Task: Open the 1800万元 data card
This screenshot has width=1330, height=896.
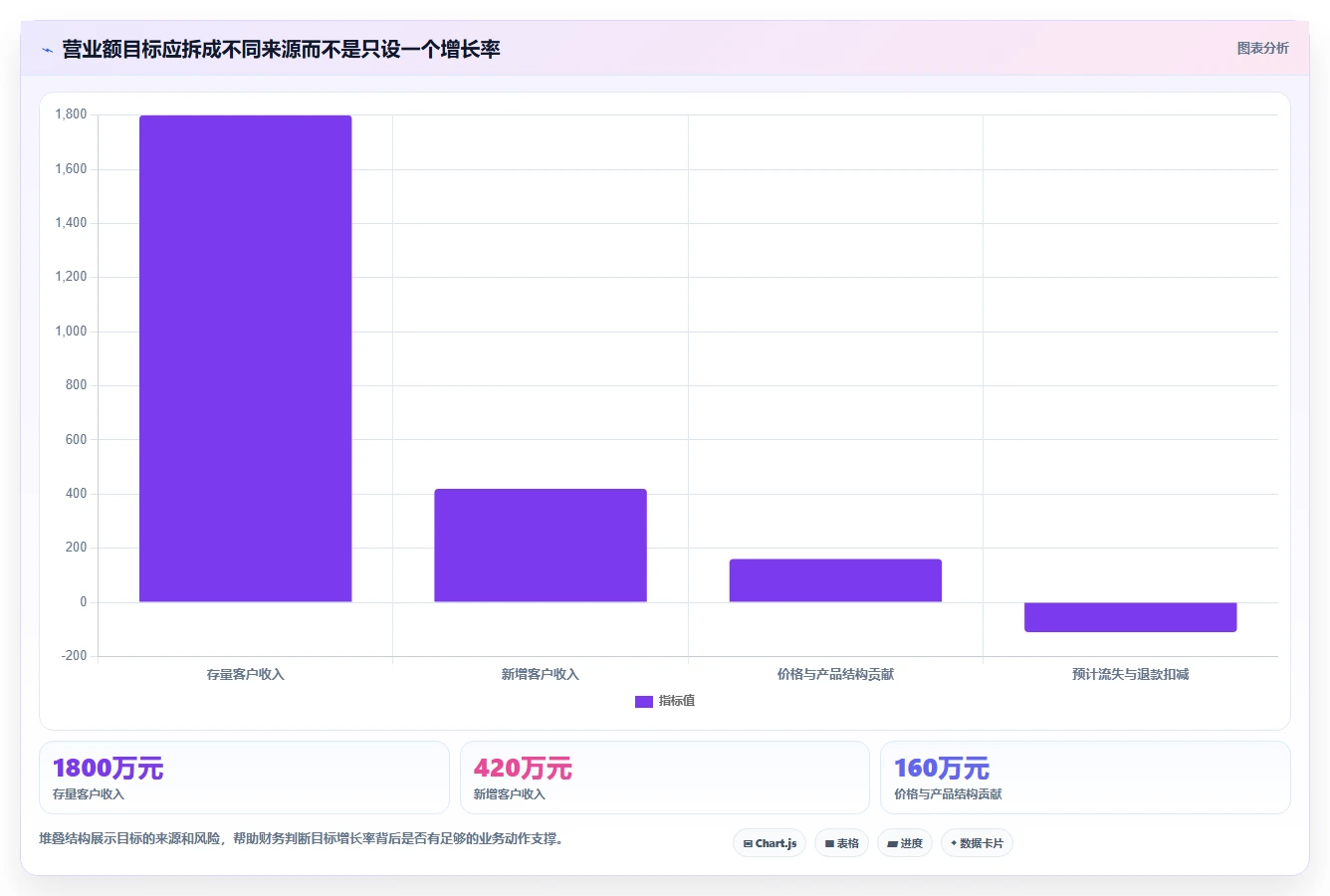Action: point(244,778)
